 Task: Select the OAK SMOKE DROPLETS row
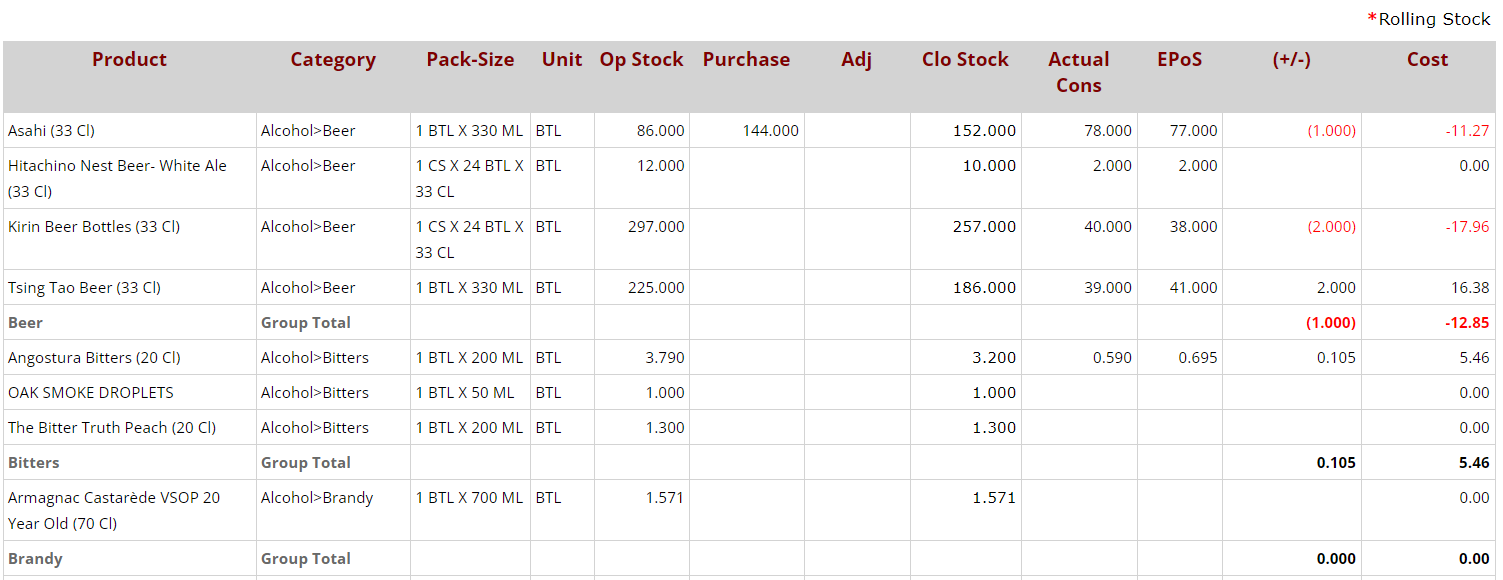tap(91, 393)
